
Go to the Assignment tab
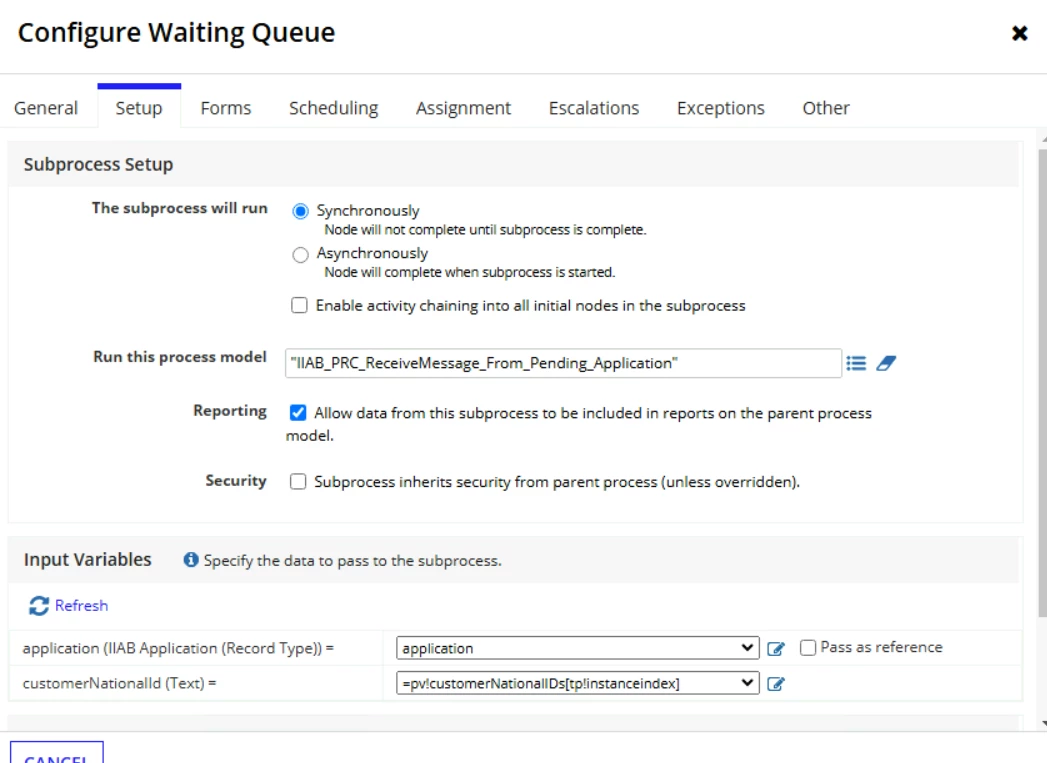(463, 108)
